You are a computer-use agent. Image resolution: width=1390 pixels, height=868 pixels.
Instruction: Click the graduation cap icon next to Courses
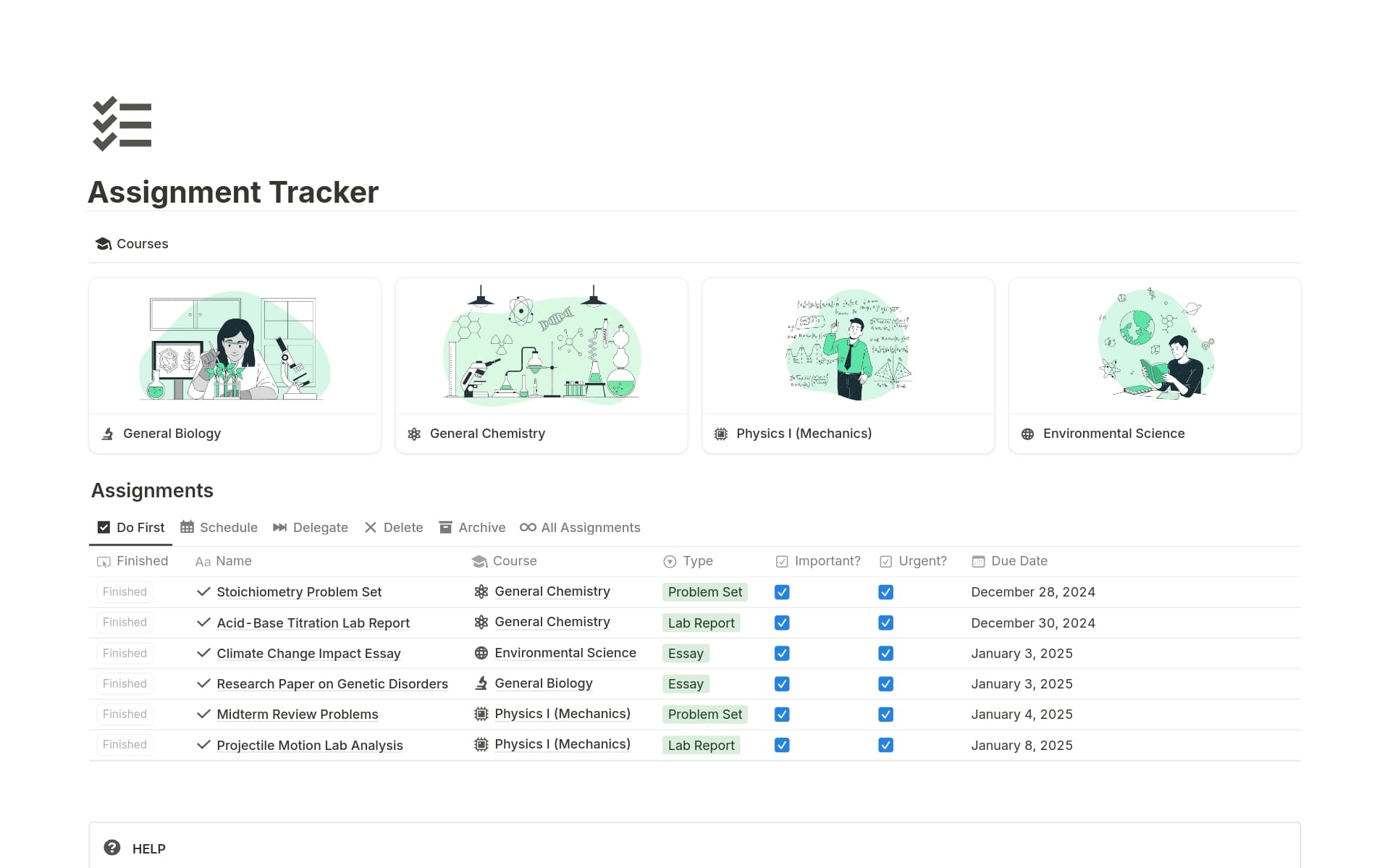pos(104,244)
